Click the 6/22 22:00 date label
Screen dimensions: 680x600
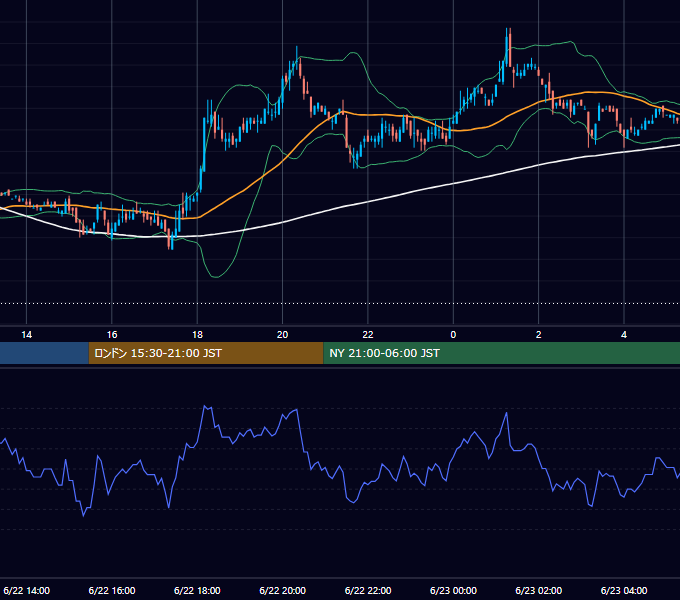click(x=368, y=590)
